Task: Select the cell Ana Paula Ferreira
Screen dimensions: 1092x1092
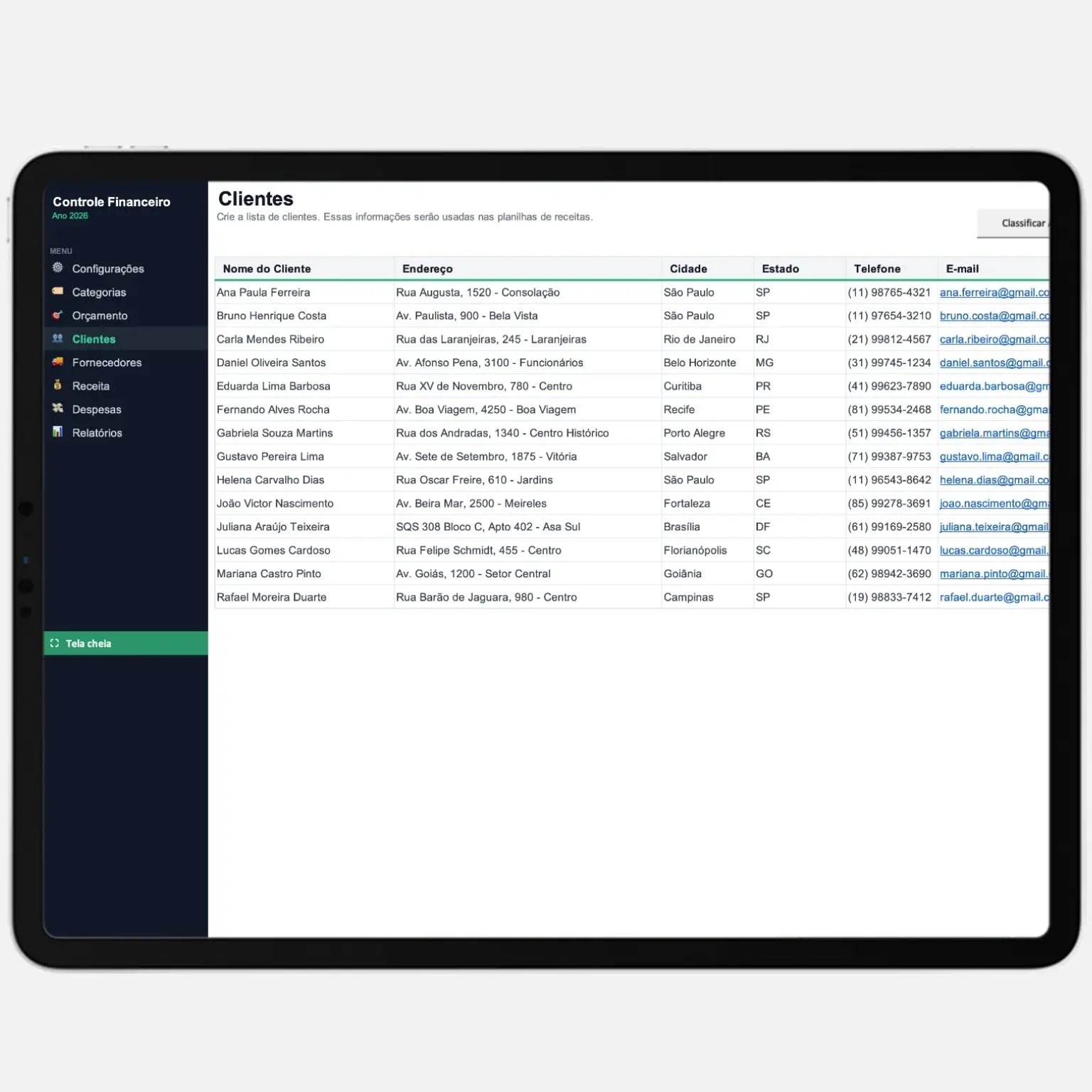Action: [x=304, y=292]
